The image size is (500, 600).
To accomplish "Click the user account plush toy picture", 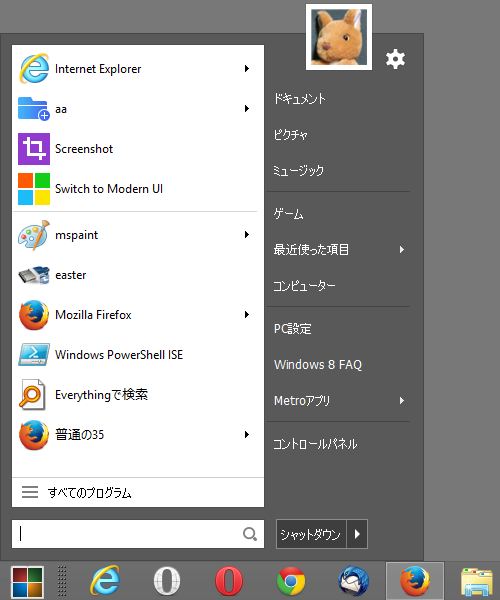I will [x=339, y=37].
